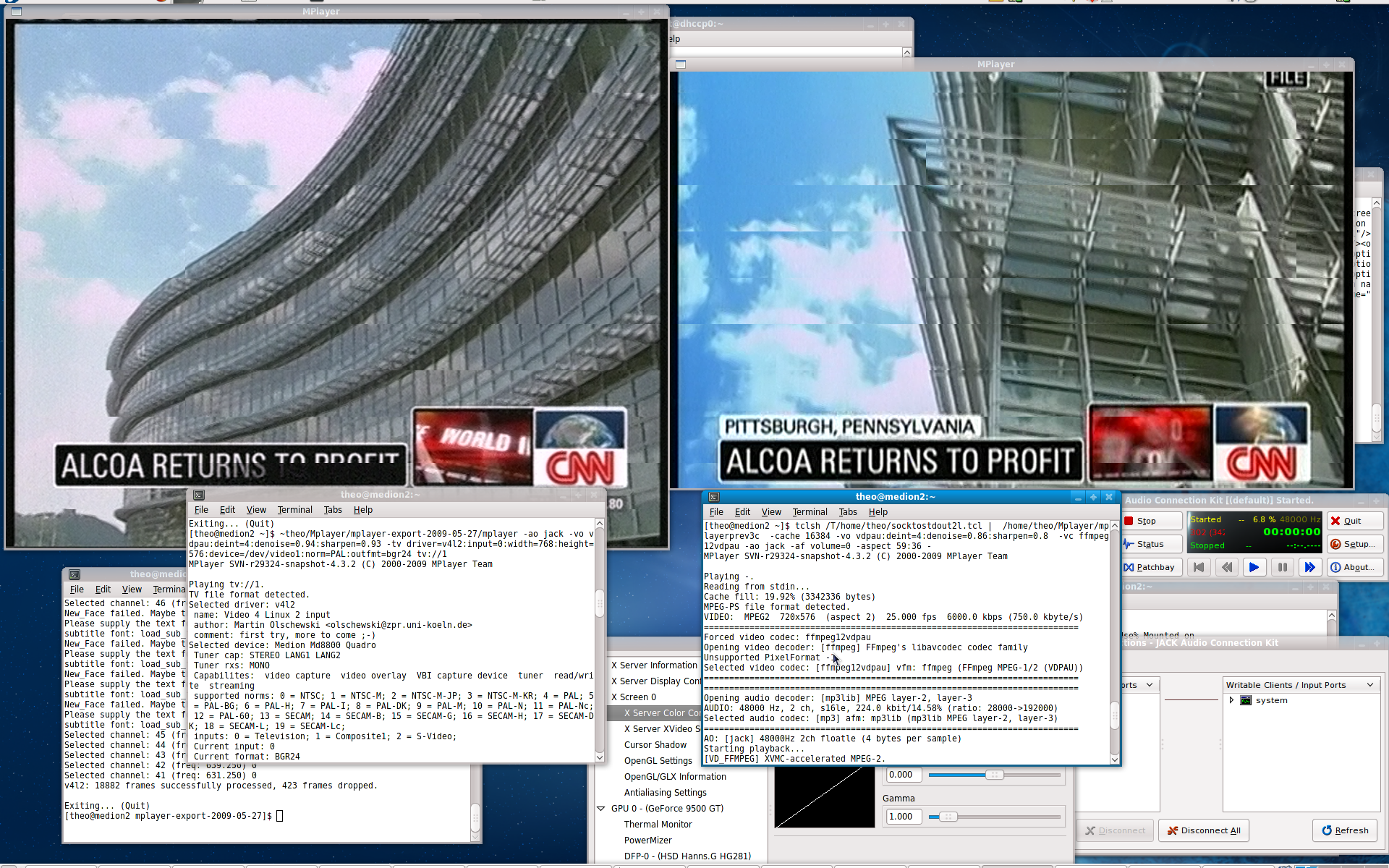Click scroll-down arrow in active terminal

pyautogui.click(x=1114, y=759)
